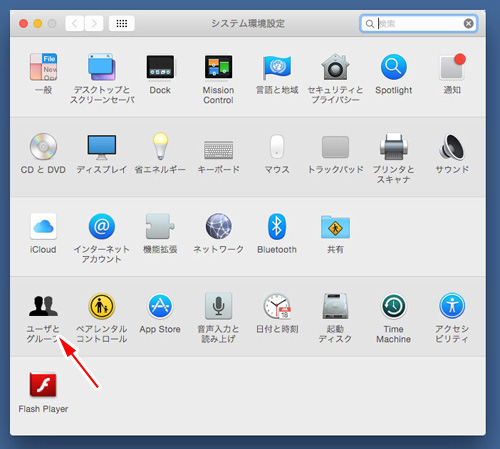The height and width of the screenshot is (449, 500).
Task: Open ペアレンタルコントロール preferences
Action: [102, 306]
